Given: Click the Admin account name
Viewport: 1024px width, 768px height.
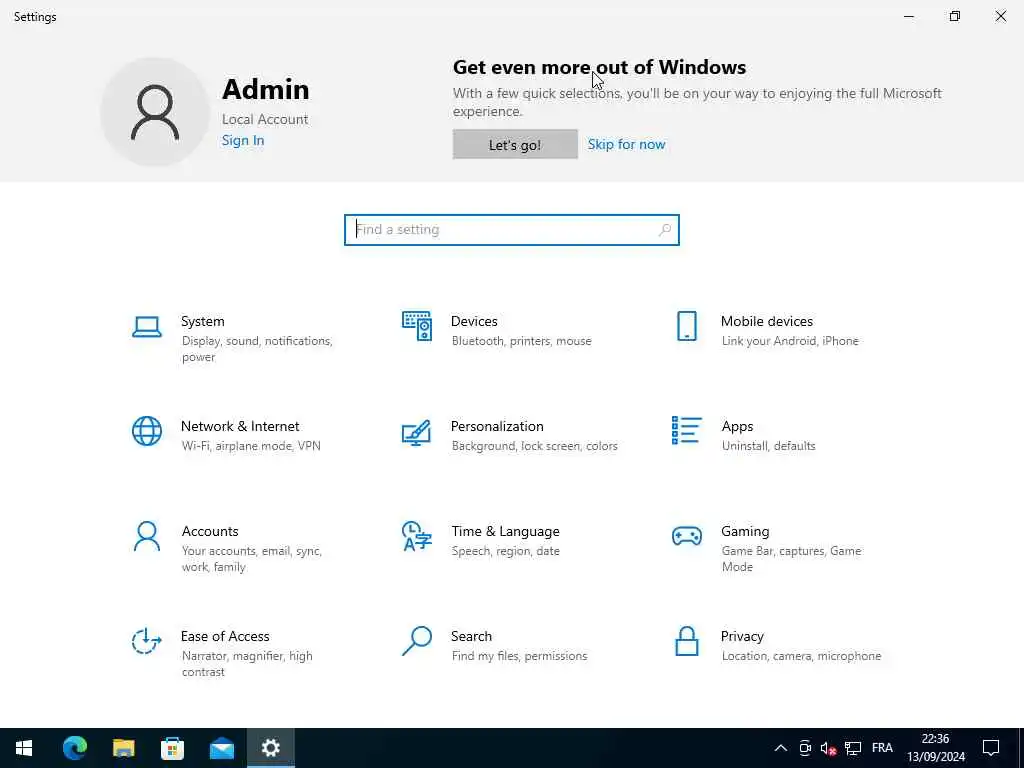Looking at the screenshot, I should [x=266, y=89].
